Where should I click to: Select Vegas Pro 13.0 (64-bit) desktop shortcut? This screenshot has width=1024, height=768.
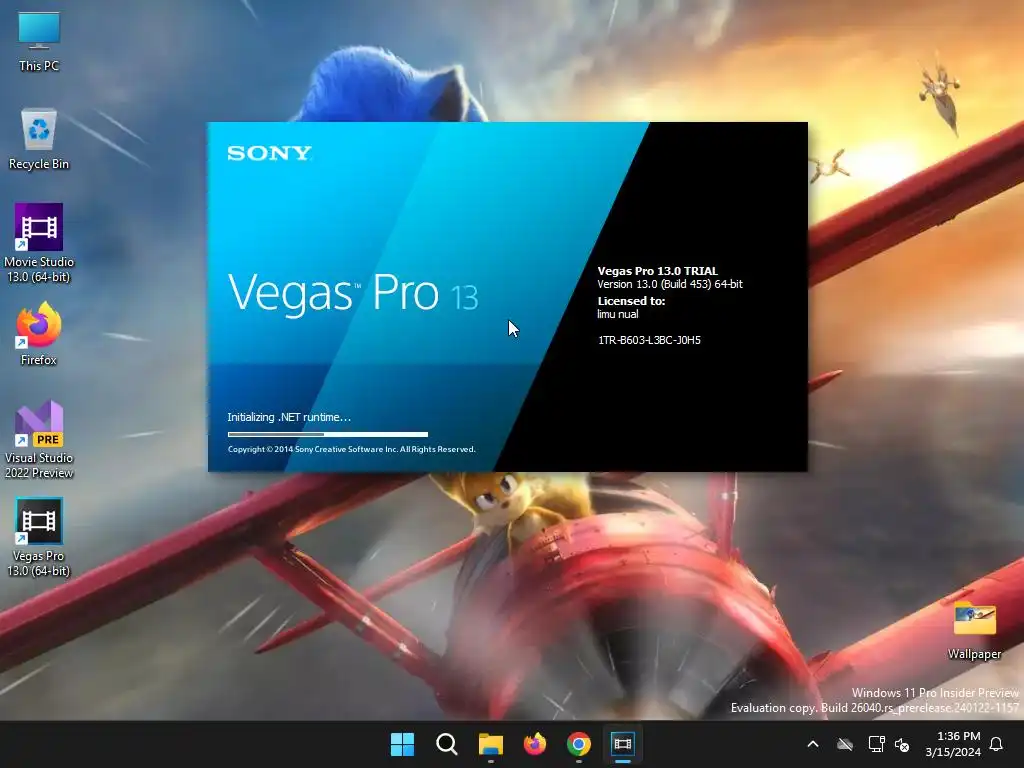[x=39, y=537]
